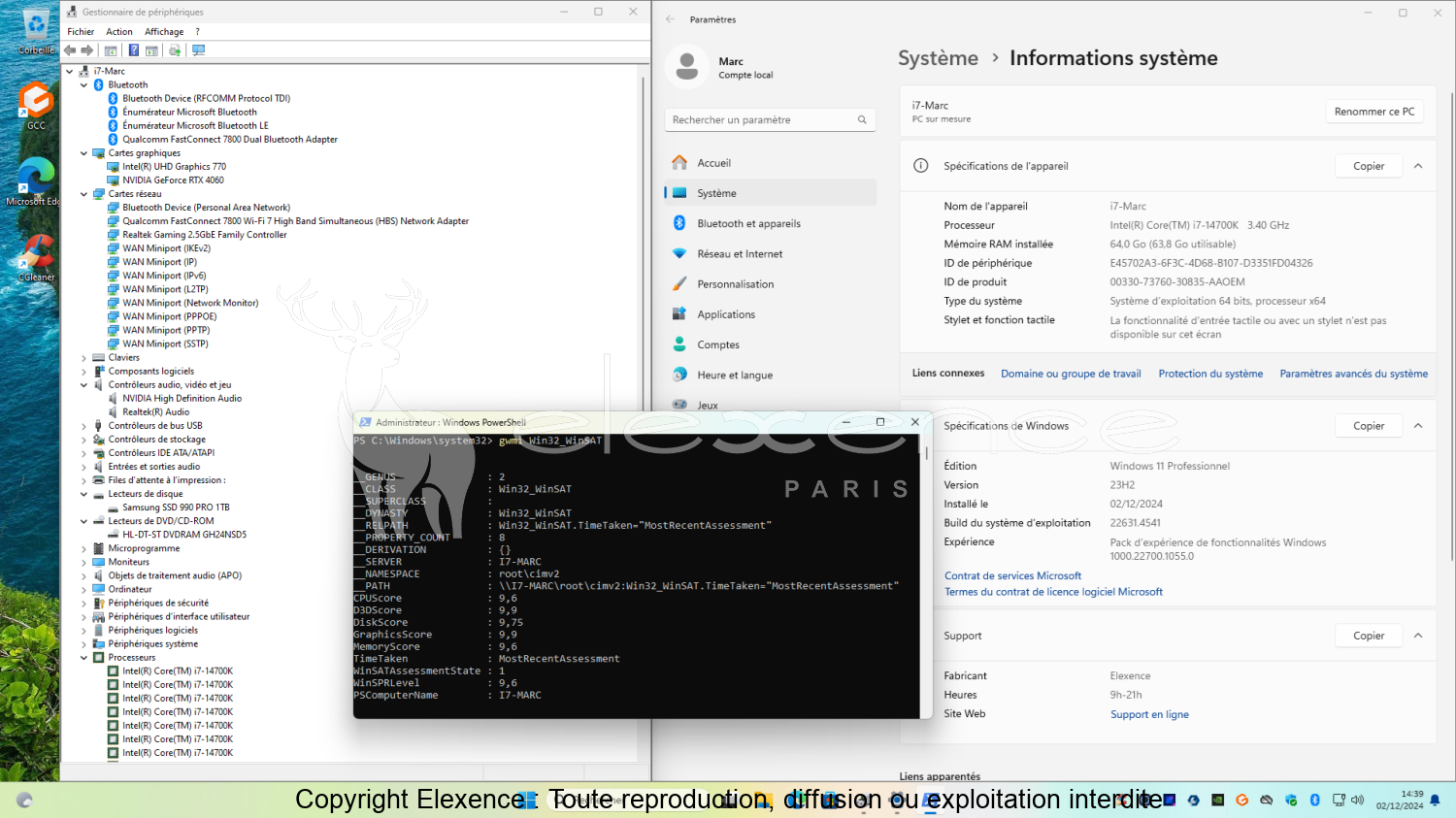The image size is (1456, 818).
Task: Click the orange G tray icon in taskbar
Action: click(x=1241, y=801)
